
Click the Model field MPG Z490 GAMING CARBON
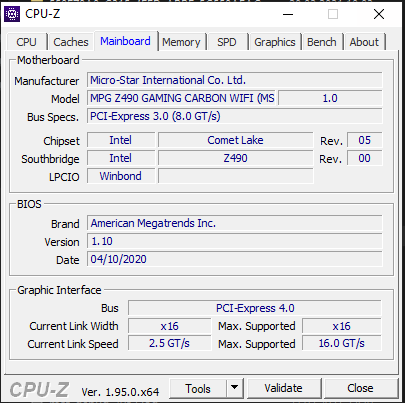[x=181, y=98]
